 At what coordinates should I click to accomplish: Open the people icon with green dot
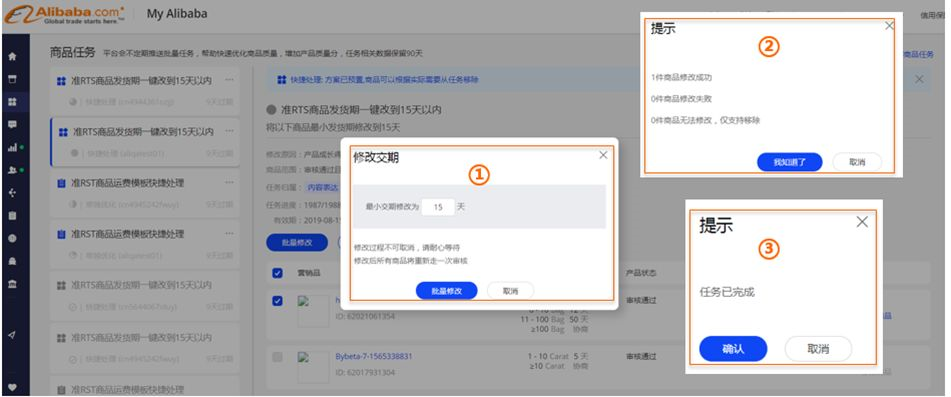tap(12, 170)
